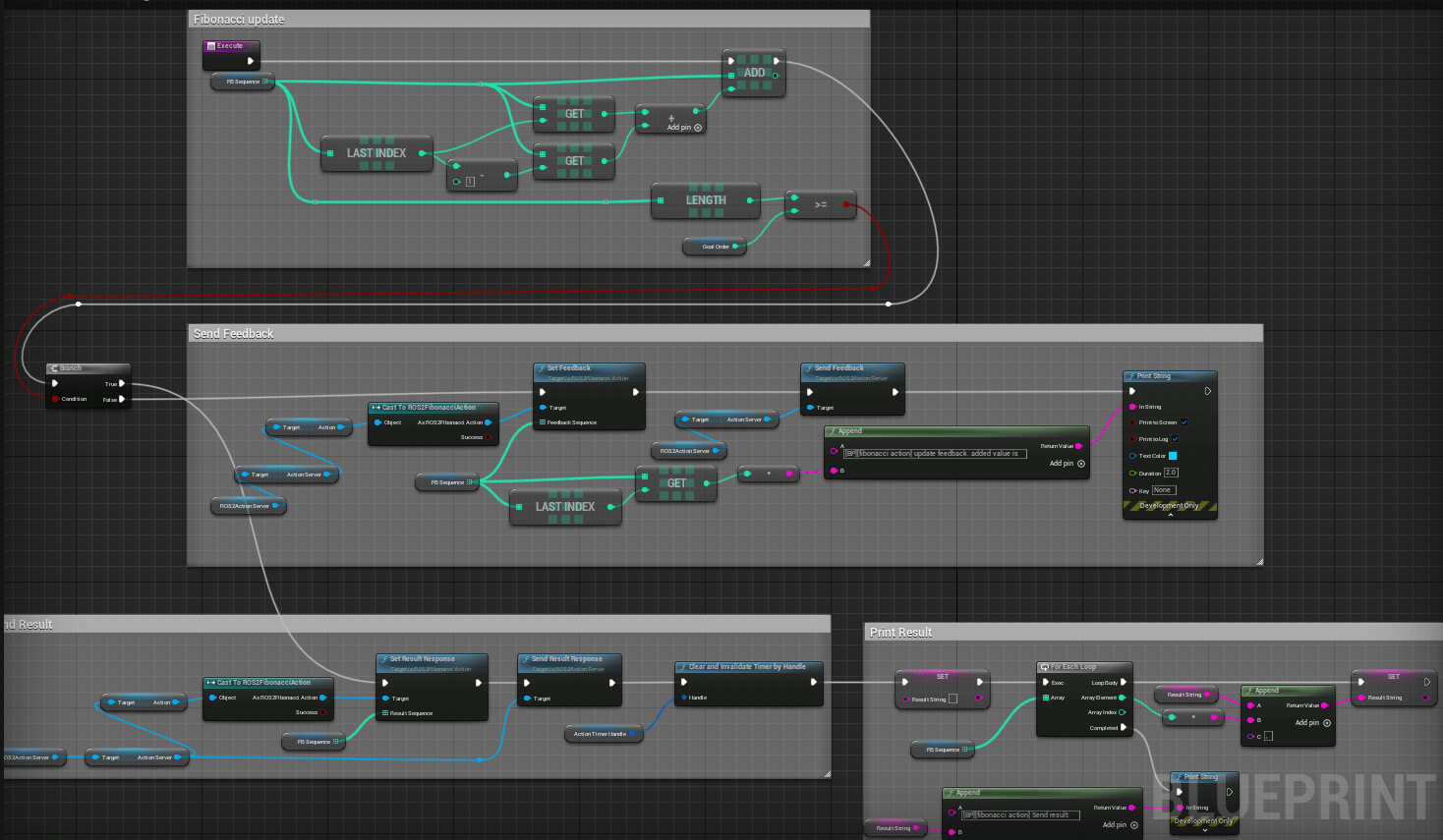
Task: Click the LENGTH node's output pin
Action: pos(750,200)
